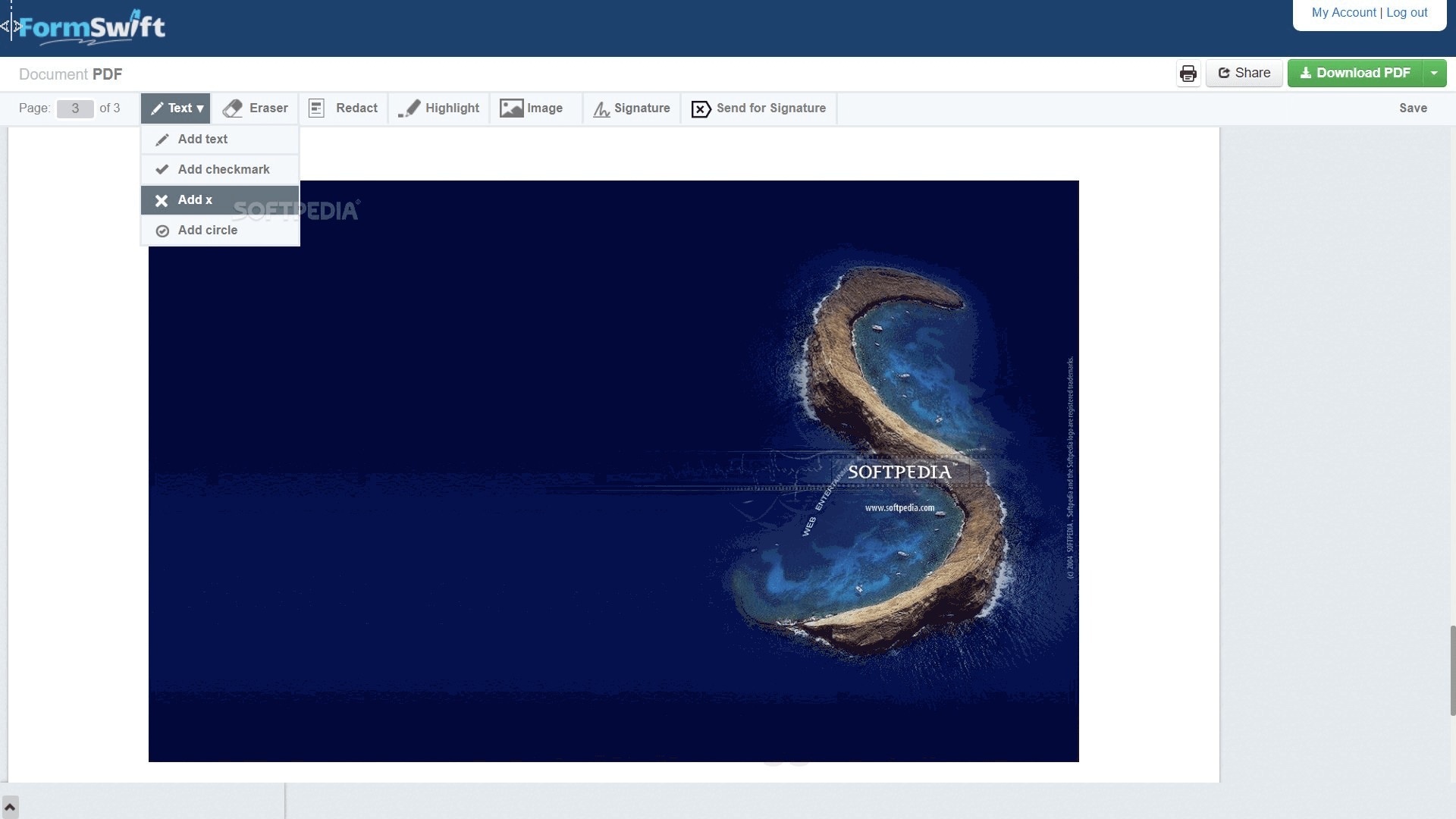Choose Add circle from the Text menu
This screenshot has width=1456, height=819.
coord(207,230)
